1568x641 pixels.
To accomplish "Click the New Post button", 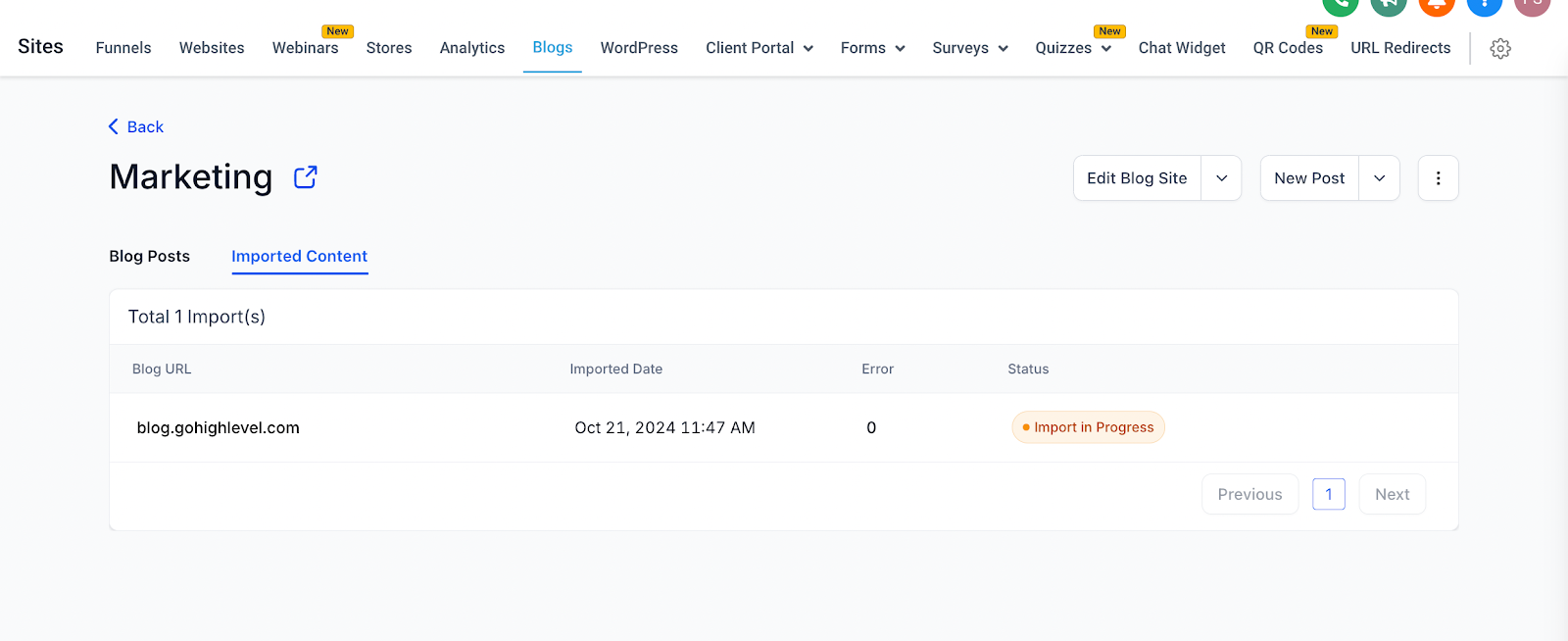I will pyautogui.click(x=1309, y=178).
